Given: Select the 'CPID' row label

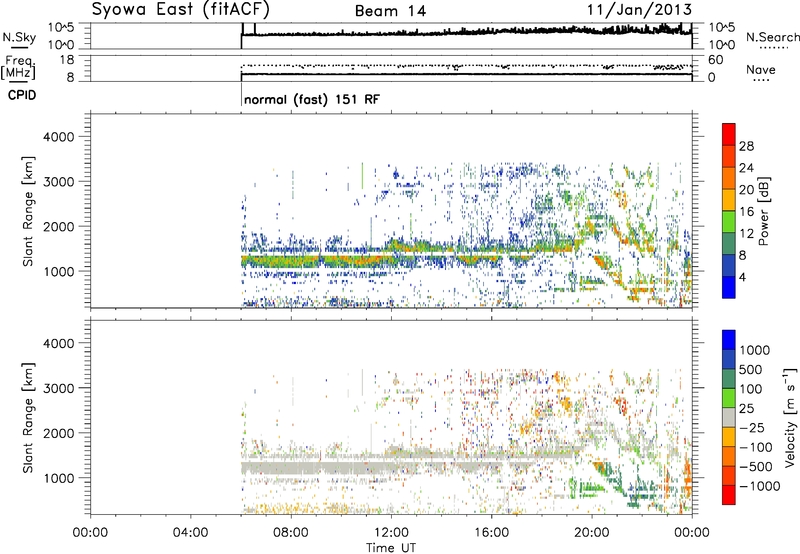Looking at the screenshot, I should [x=22, y=95].
